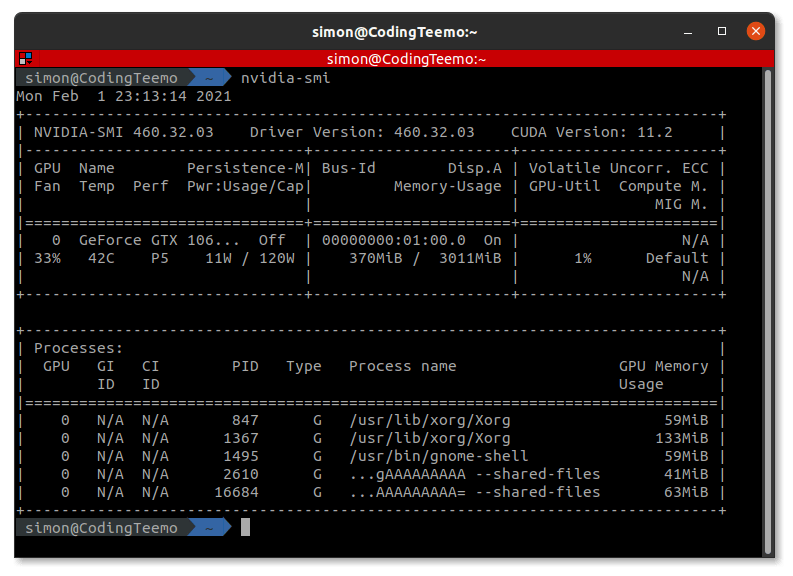Click the vertical scrollbar of the terminal
Image resolution: width=793 pixels, height=576 pixels.
(768, 311)
